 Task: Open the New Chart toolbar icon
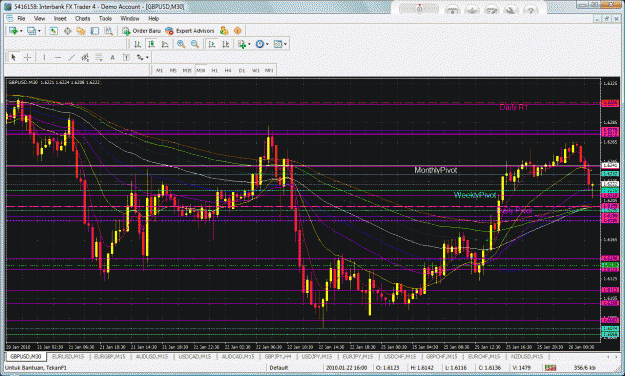pyautogui.click(x=13, y=31)
